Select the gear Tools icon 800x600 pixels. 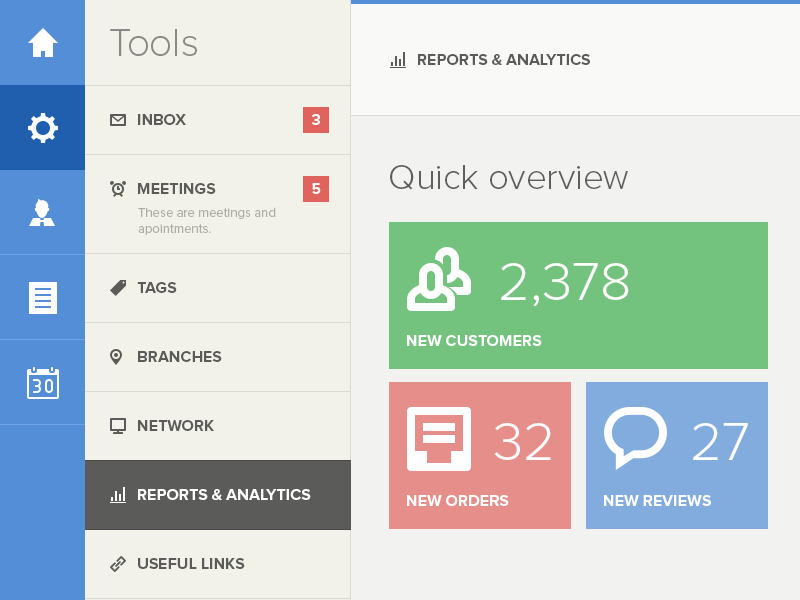[x=43, y=128]
